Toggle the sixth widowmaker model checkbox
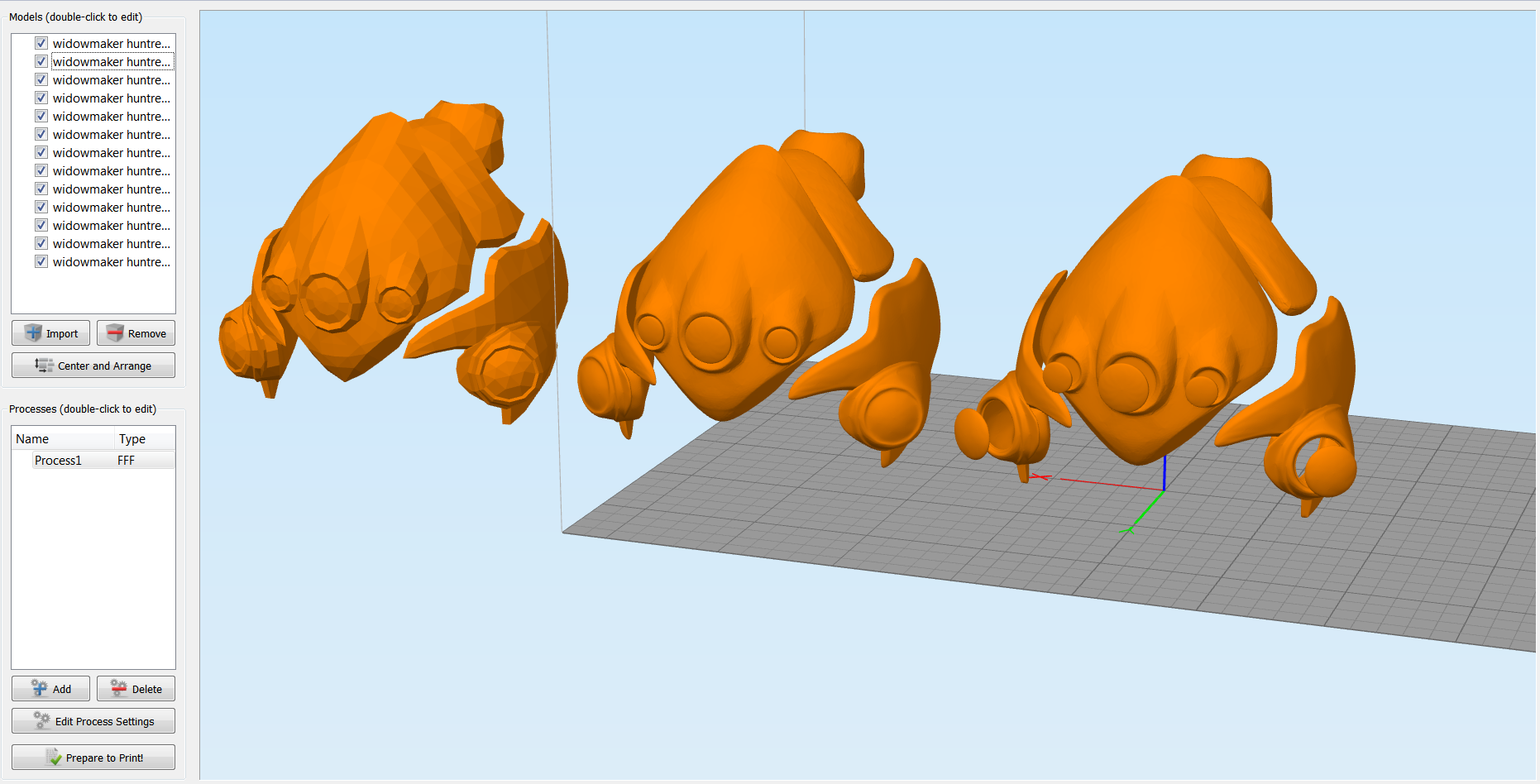1540x784 pixels. [x=41, y=134]
